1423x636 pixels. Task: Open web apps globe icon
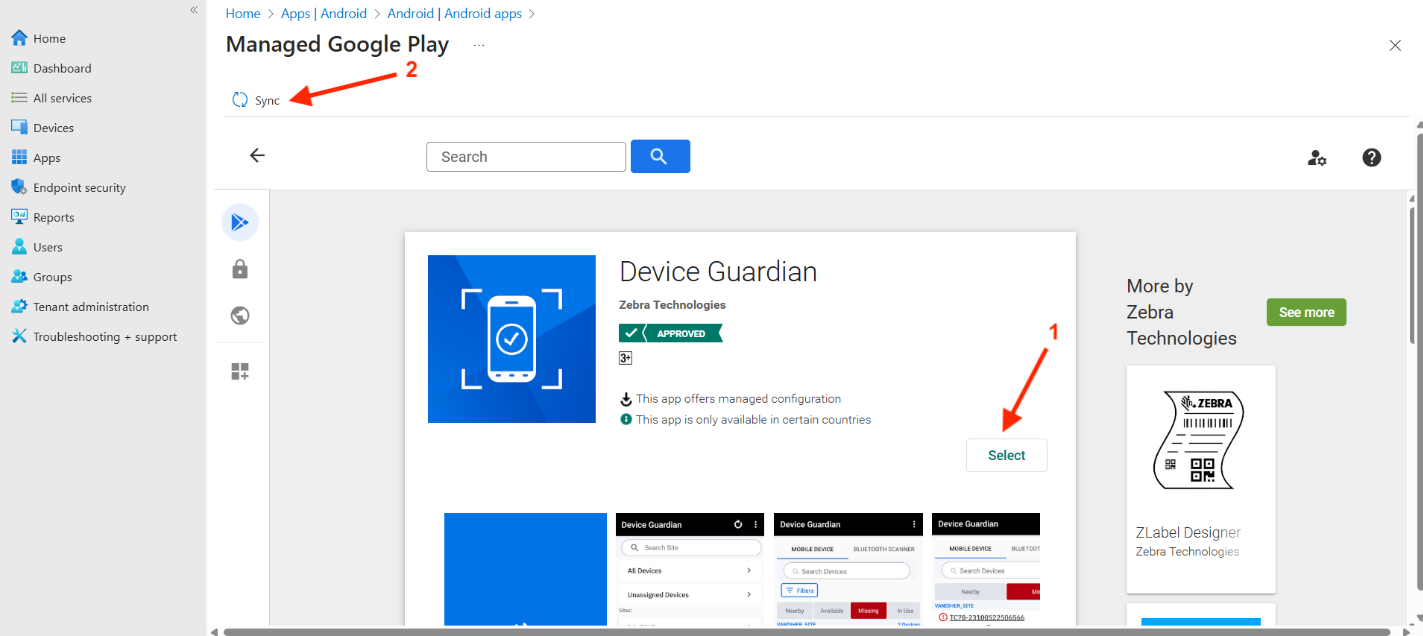[240, 316]
